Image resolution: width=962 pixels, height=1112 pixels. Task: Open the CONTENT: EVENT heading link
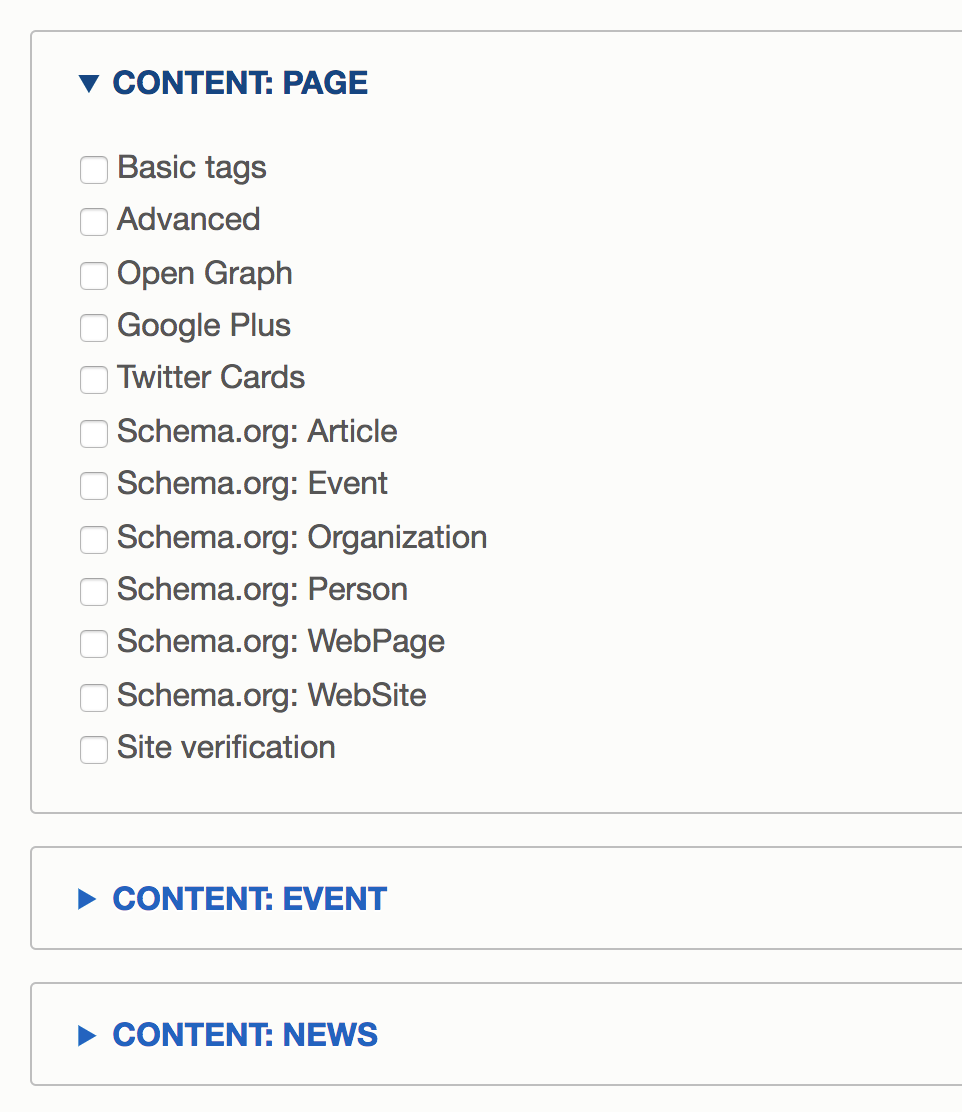249,899
